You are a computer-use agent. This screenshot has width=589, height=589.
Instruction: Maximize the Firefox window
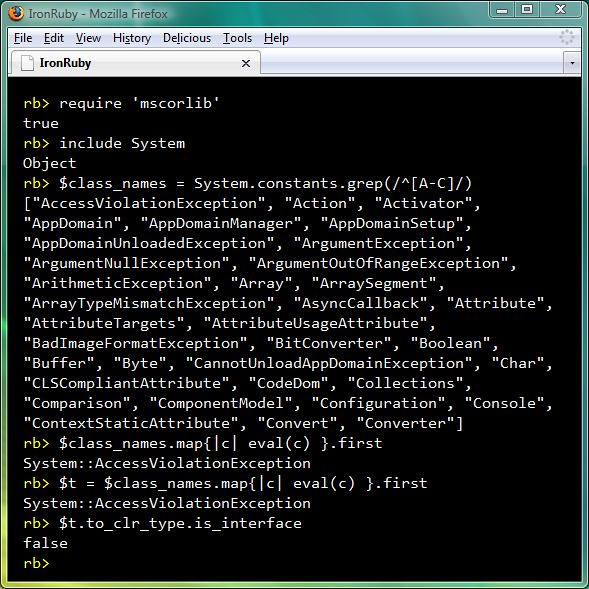[527, 10]
